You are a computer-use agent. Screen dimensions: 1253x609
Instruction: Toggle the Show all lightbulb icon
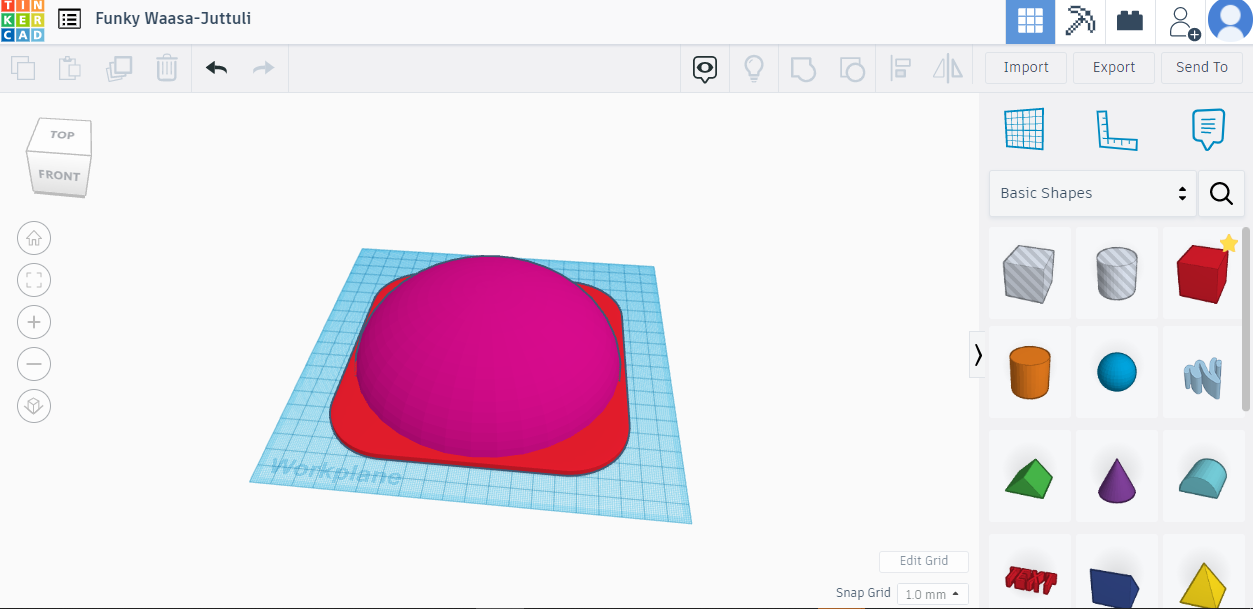pos(754,68)
